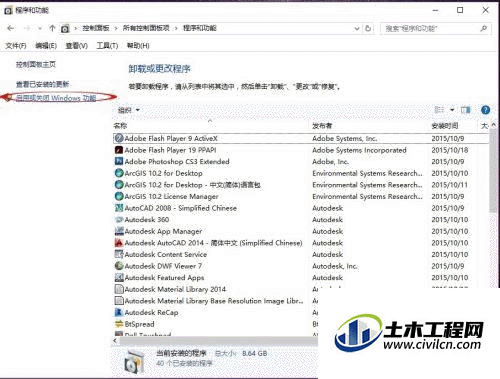This screenshot has width=500, height=379.
Task: Open 查看已安装的更新 link
Action: (x=42, y=84)
